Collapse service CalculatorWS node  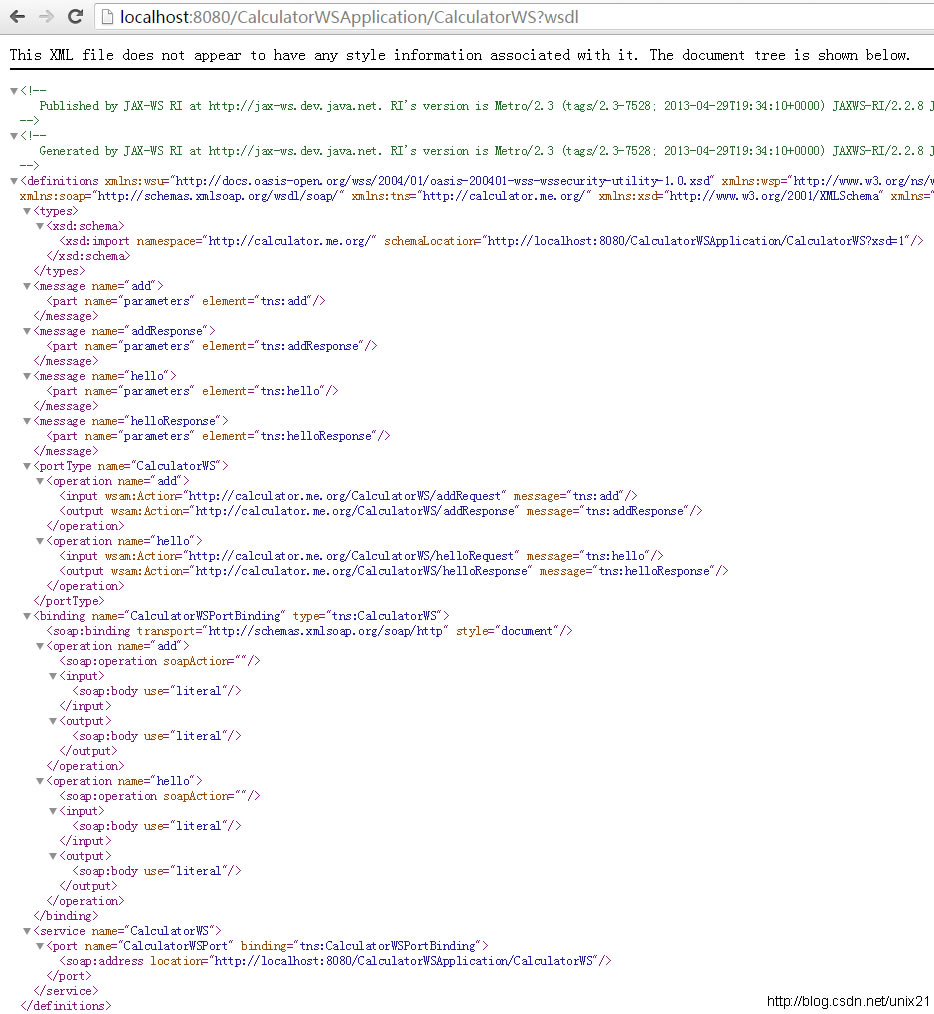point(27,932)
